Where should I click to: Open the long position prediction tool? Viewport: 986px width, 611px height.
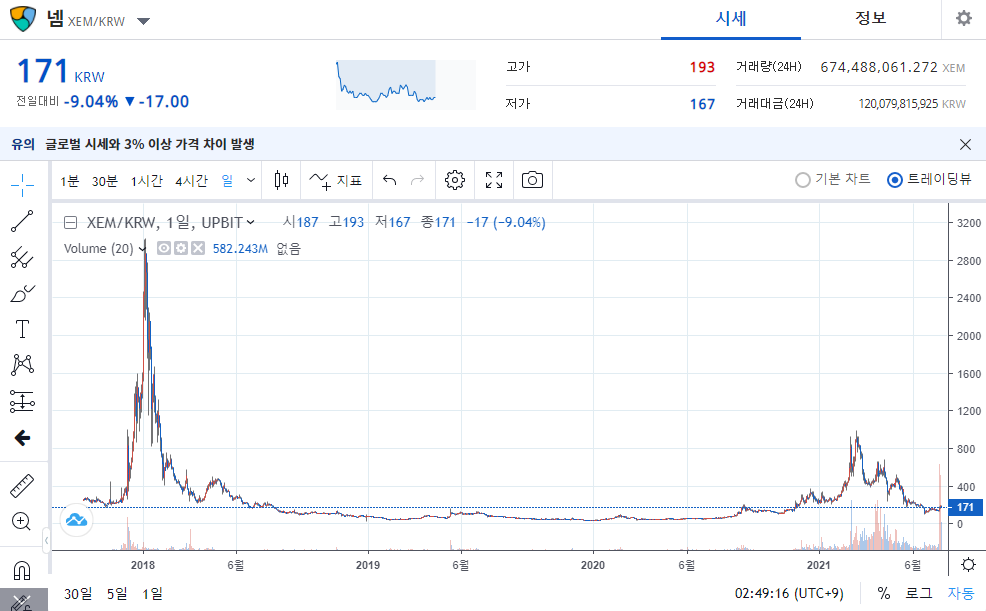pyautogui.click(x=22, y=401)
